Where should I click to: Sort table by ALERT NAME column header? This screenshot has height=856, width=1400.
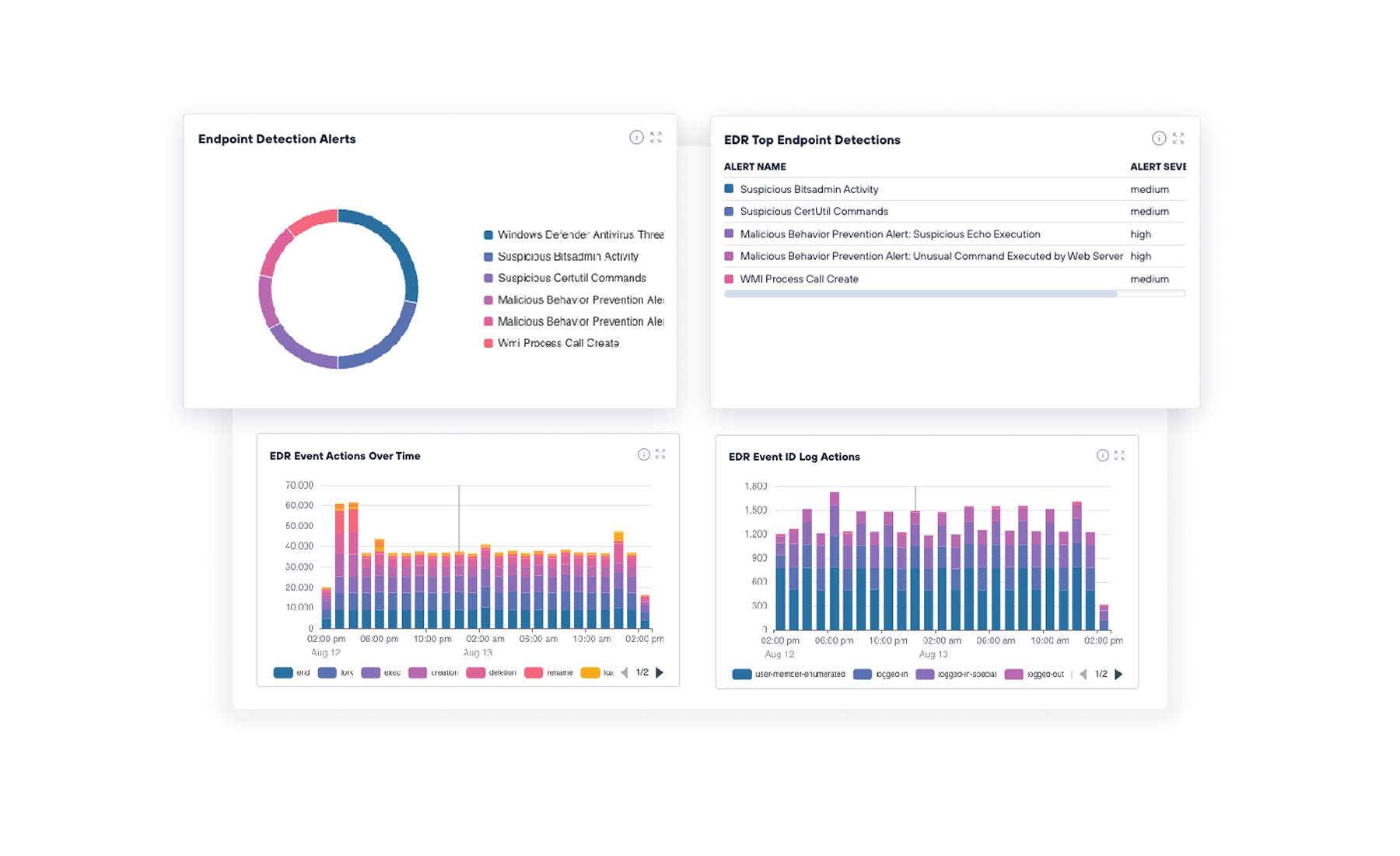pos(754,167)
